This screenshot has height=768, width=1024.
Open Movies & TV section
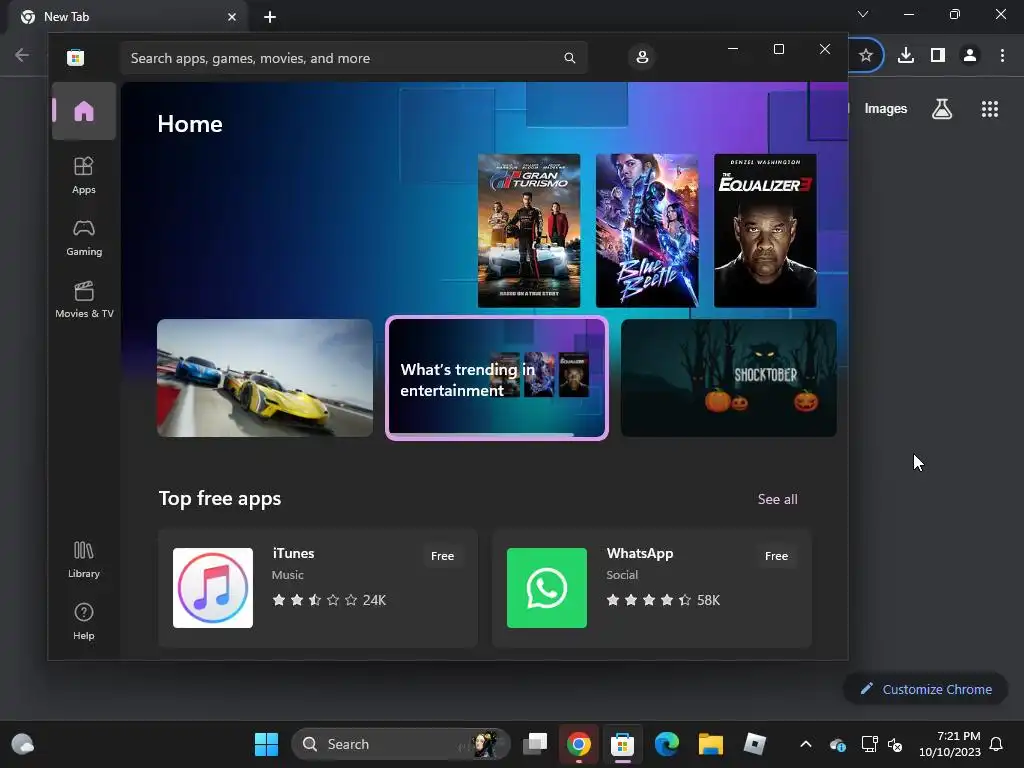[84, 299]
